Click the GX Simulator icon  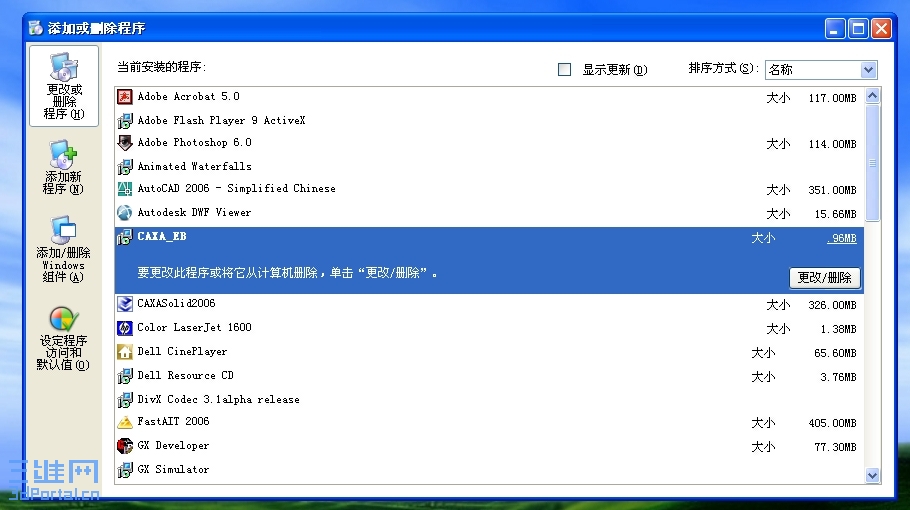point(125,469)
